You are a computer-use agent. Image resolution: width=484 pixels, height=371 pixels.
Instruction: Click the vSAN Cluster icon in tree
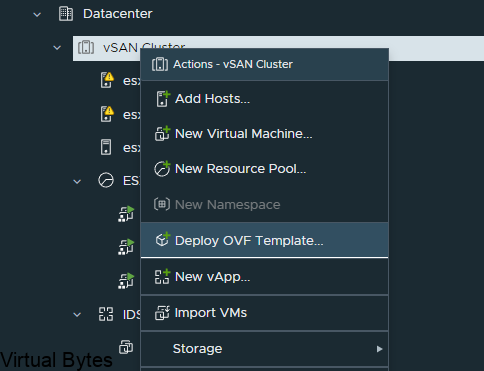point(86,47)
